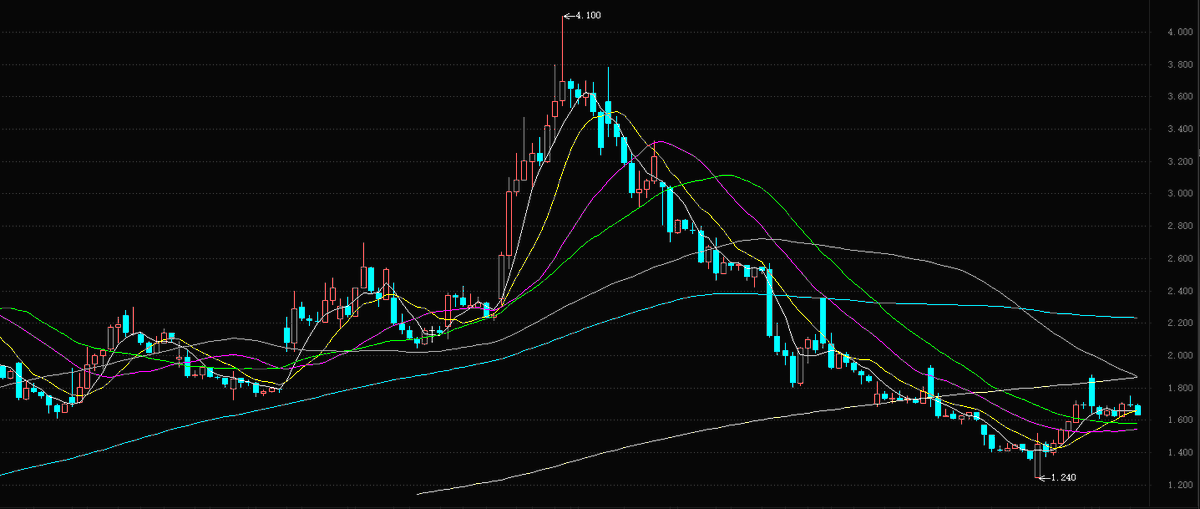The image size is (1200, 509).
Task: Select the 4.000 price axis label
Action: [1180, 33]
